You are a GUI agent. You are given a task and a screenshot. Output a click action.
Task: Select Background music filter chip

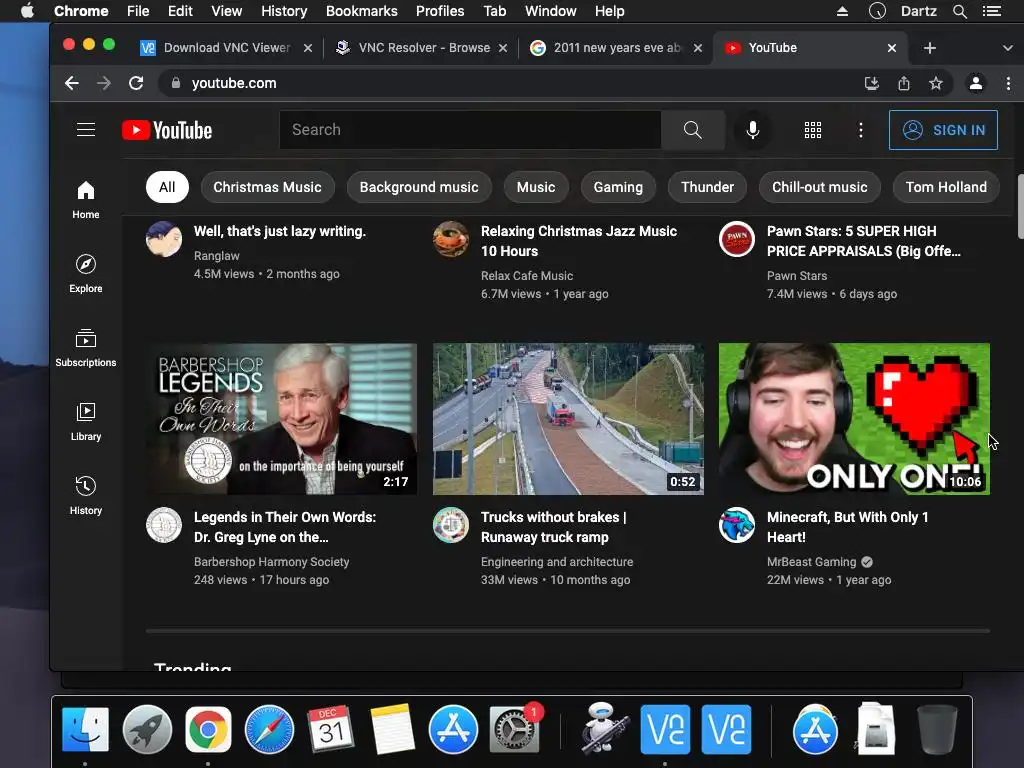click(x=419, y=187)
